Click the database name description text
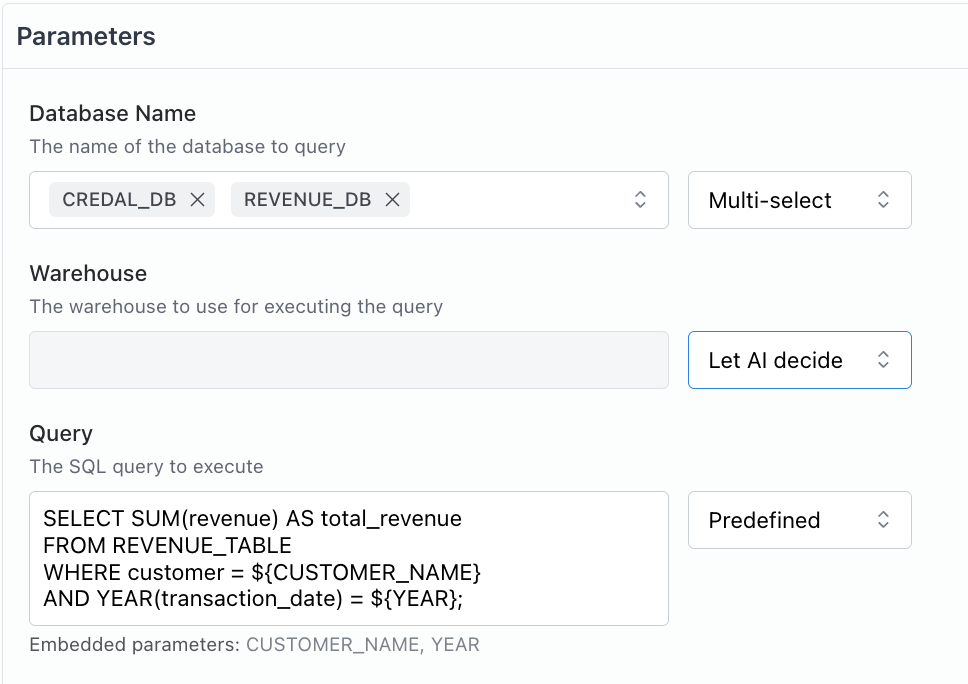This screenshot has width=968, height=684. (187, 146)
